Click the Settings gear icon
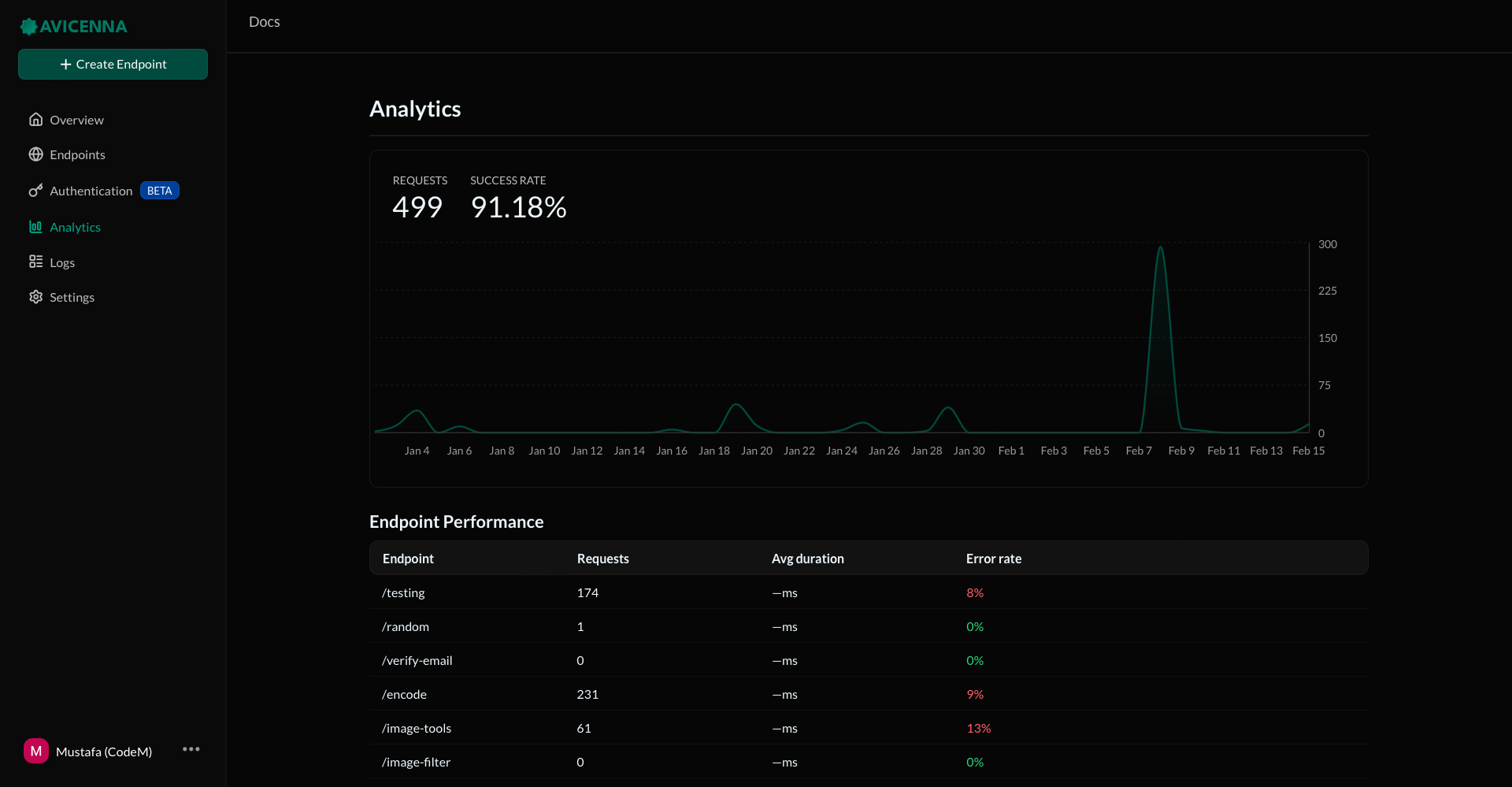Screen dimensions: 1512x787 click(x=35, y=297)
